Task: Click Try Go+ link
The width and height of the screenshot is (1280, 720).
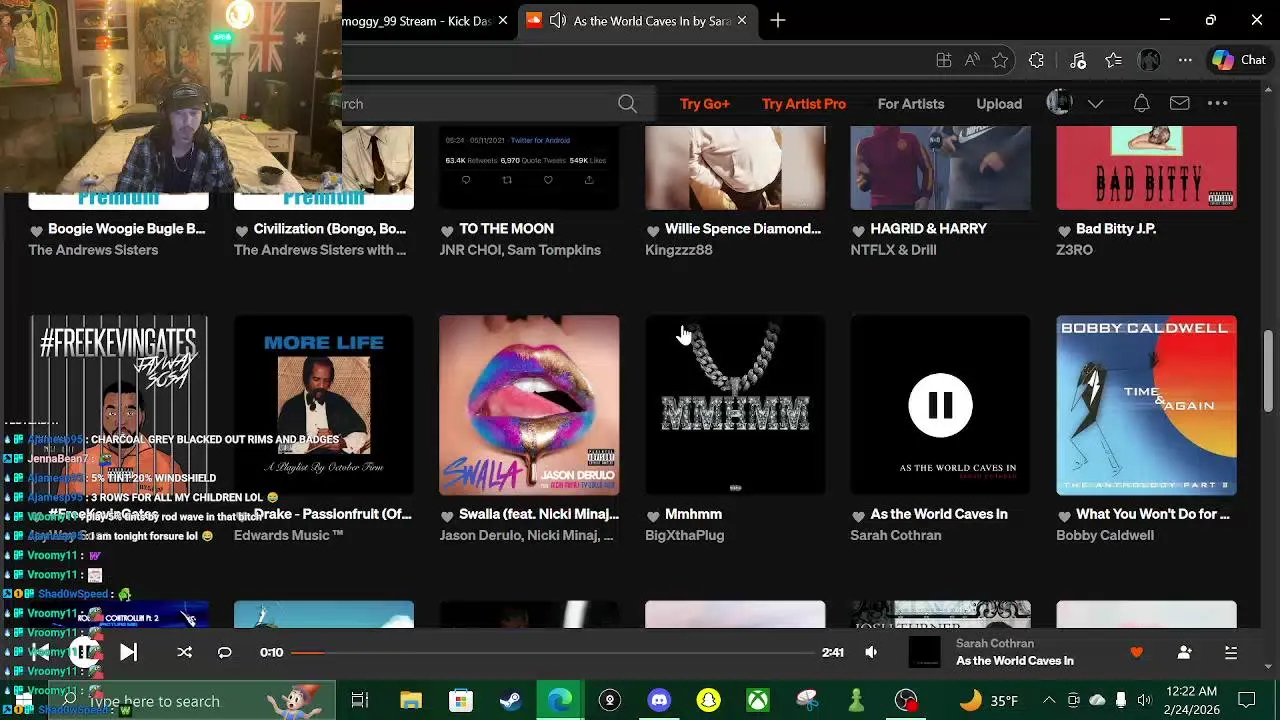Action: pos(705,104)
